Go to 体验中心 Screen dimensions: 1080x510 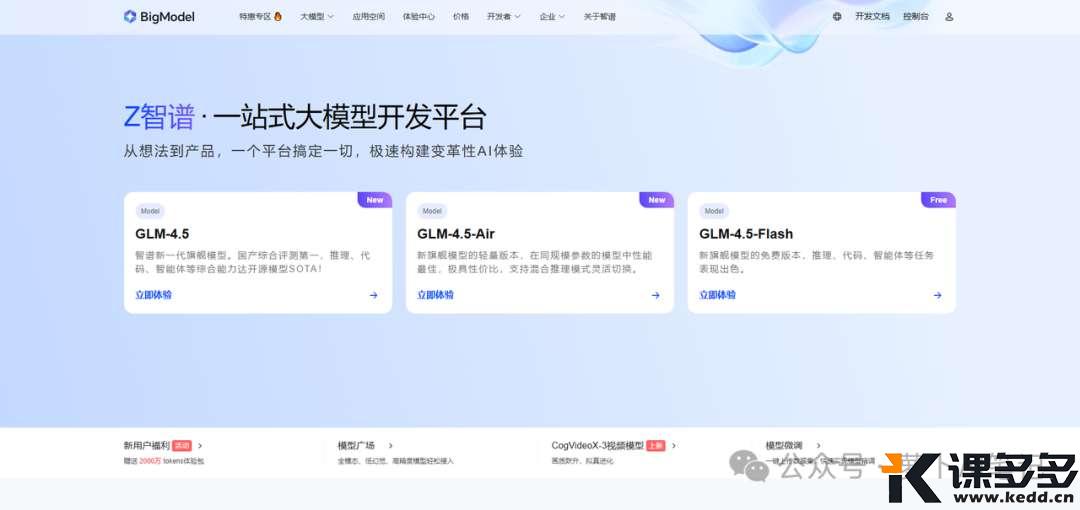[419, 17]
